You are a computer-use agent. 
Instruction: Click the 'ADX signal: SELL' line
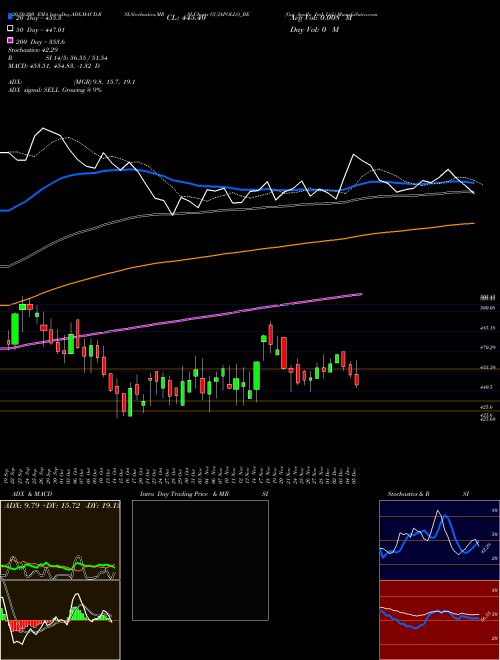point(55,90)
